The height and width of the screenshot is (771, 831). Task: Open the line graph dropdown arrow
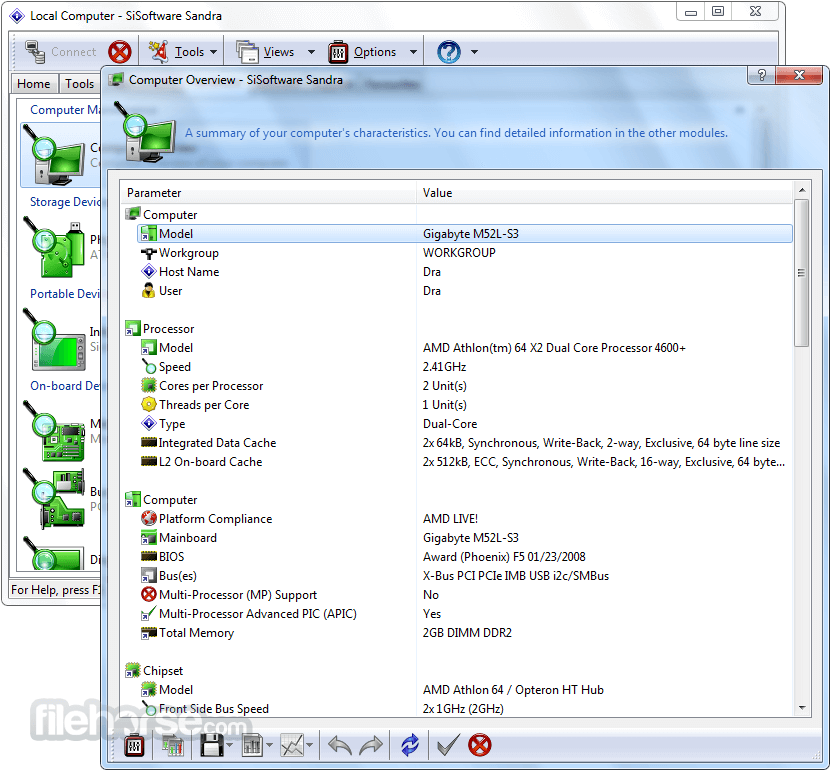[310, 746]
